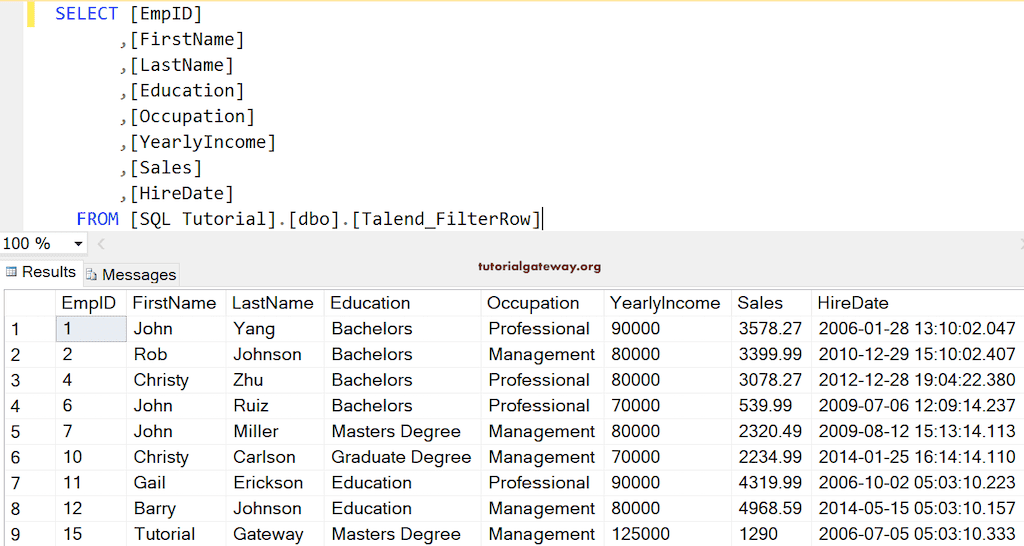Viewport: 1024px width, 546px height.
Task: Click the 3399.99 sales cell
Action: 771,355
